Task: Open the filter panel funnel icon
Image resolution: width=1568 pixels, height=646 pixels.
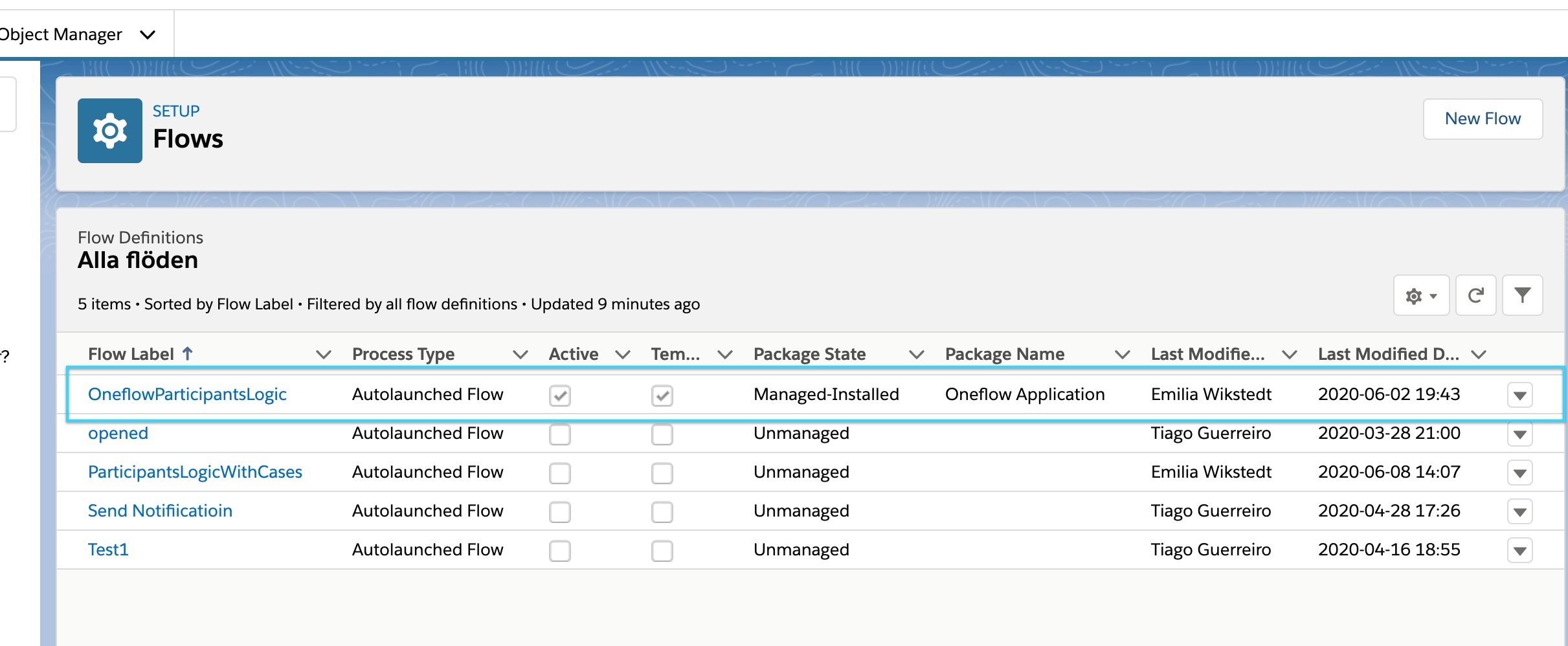Action: (1522, 296)
